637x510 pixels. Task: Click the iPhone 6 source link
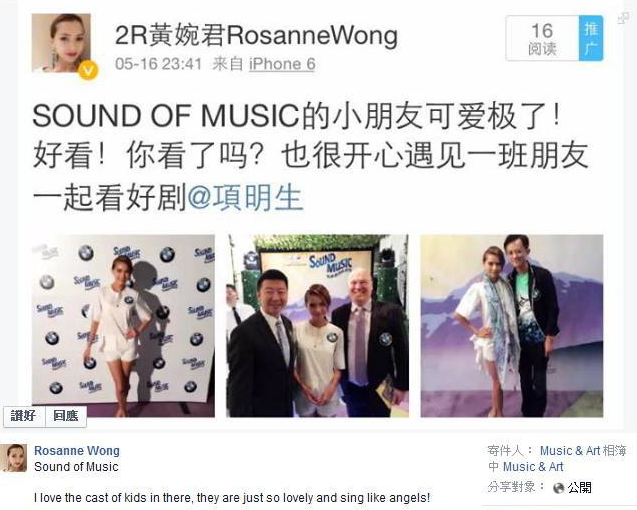(x=282, y=64)
